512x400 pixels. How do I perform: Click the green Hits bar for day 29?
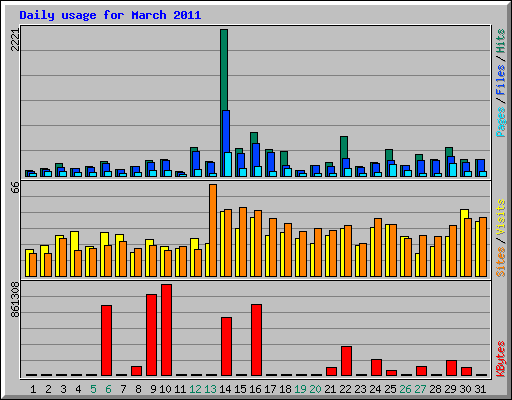tap(449, 152)
